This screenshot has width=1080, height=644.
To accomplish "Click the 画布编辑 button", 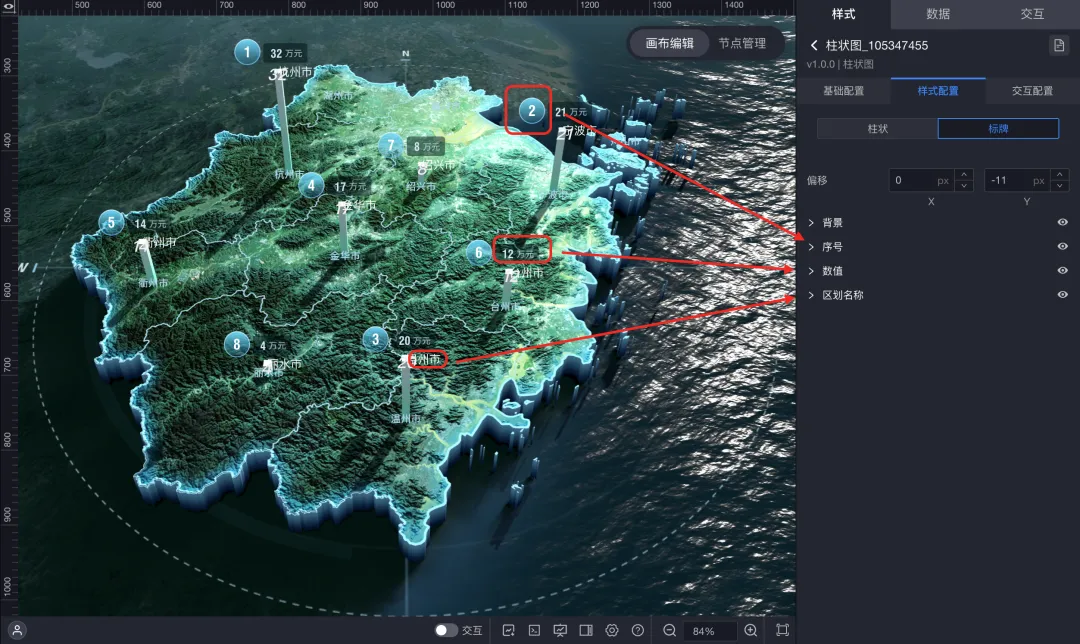I will pos(669,43).
